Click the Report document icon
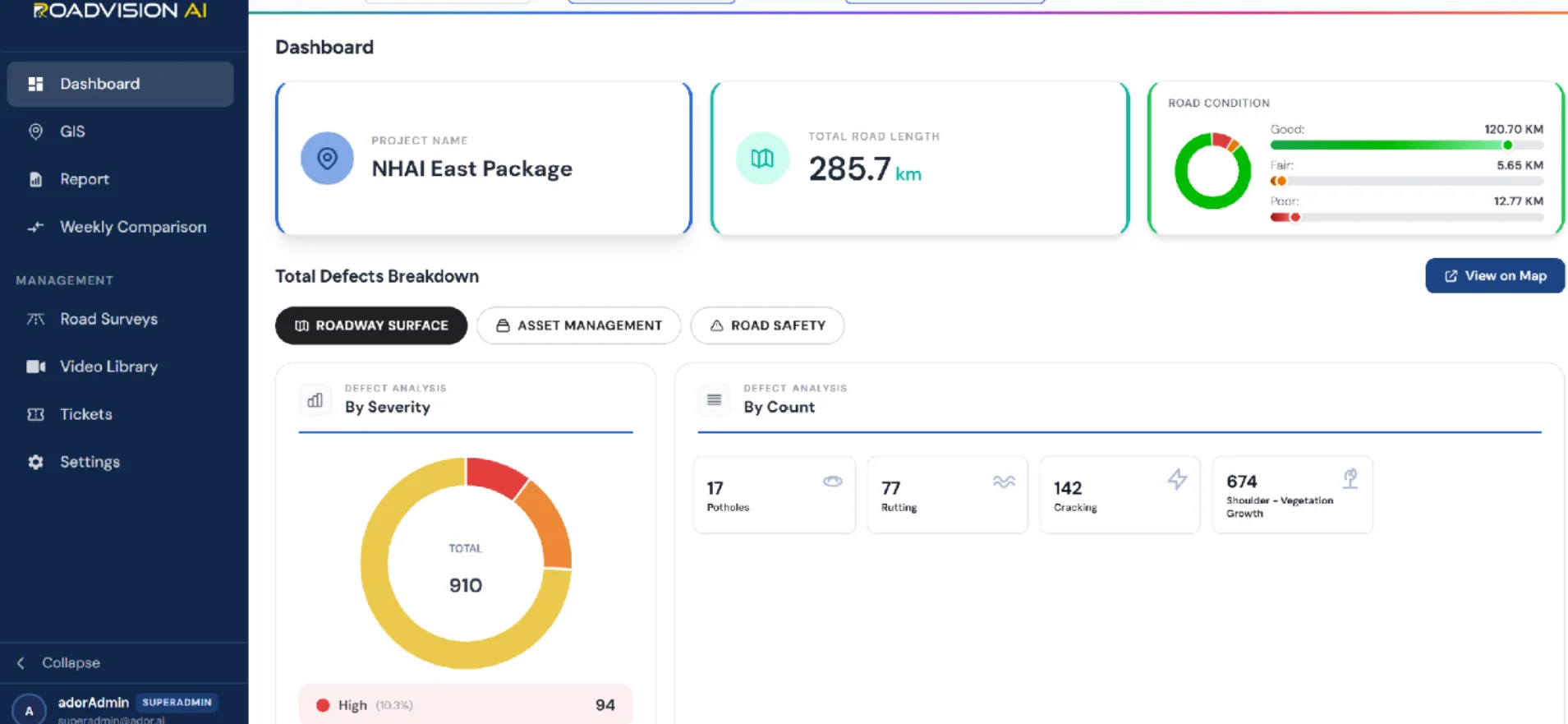This screenshot has height=724, width=1568. click(35, 179)
